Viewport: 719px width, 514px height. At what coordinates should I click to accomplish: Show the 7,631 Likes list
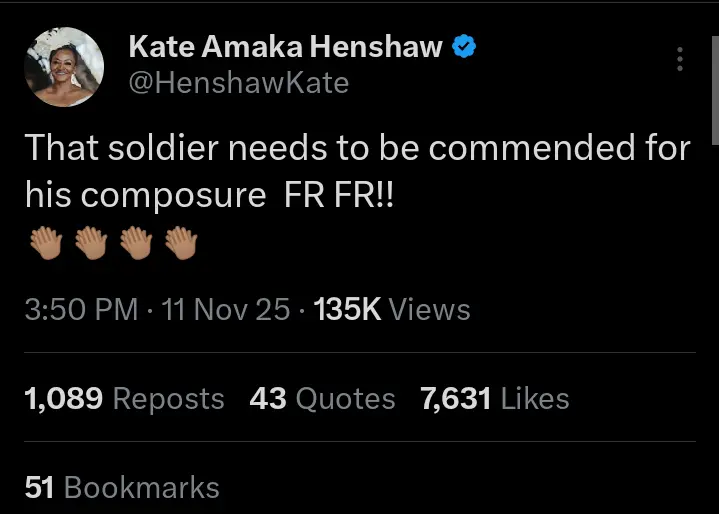[495, 399]
